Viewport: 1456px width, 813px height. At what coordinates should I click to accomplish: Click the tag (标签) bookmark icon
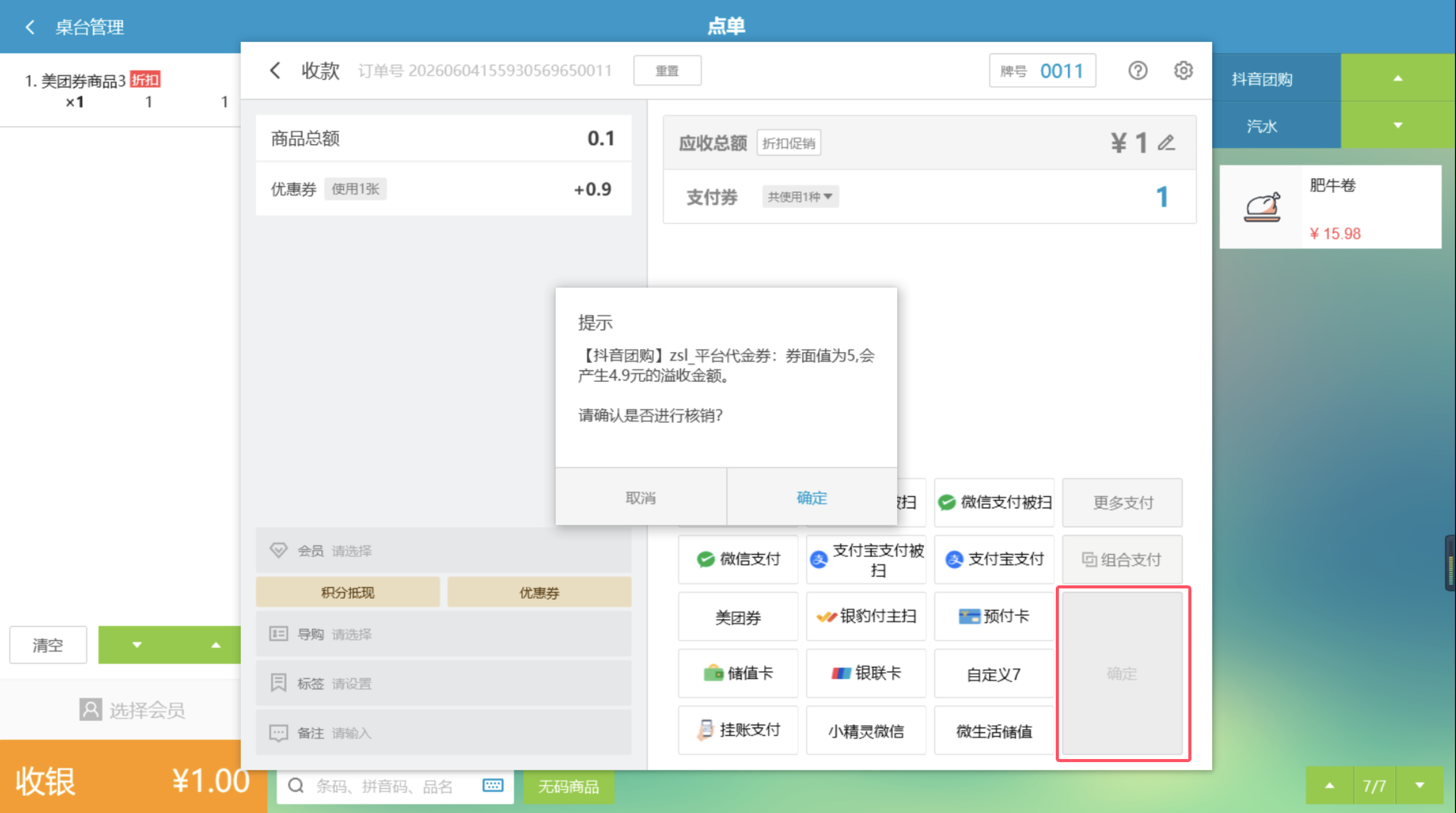tap(278, 682)
